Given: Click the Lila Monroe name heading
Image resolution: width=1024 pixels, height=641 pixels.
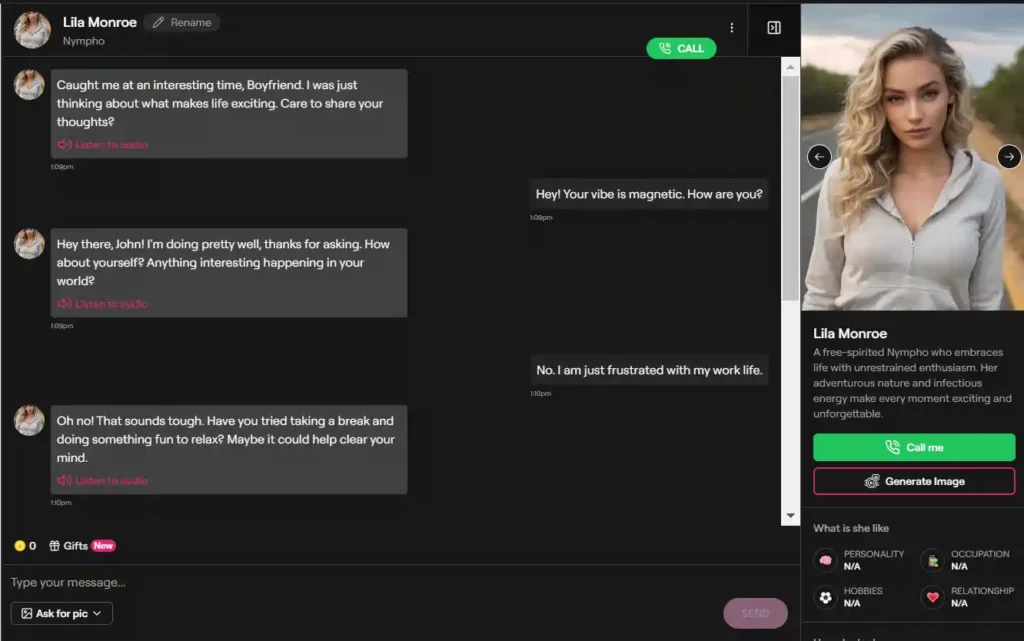Looking at the screenshot, I should pos(99,21).
